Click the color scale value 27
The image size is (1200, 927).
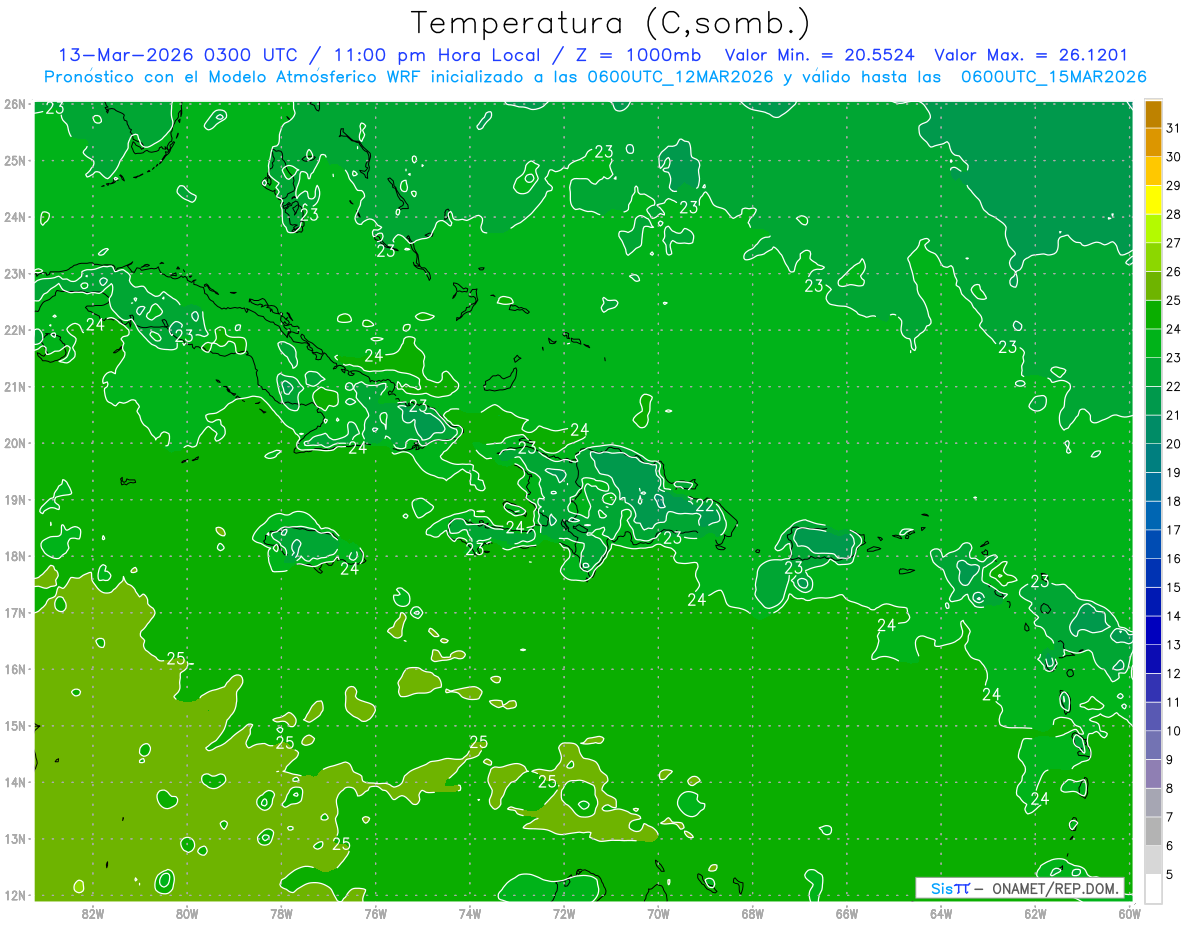coord(1174,243)
